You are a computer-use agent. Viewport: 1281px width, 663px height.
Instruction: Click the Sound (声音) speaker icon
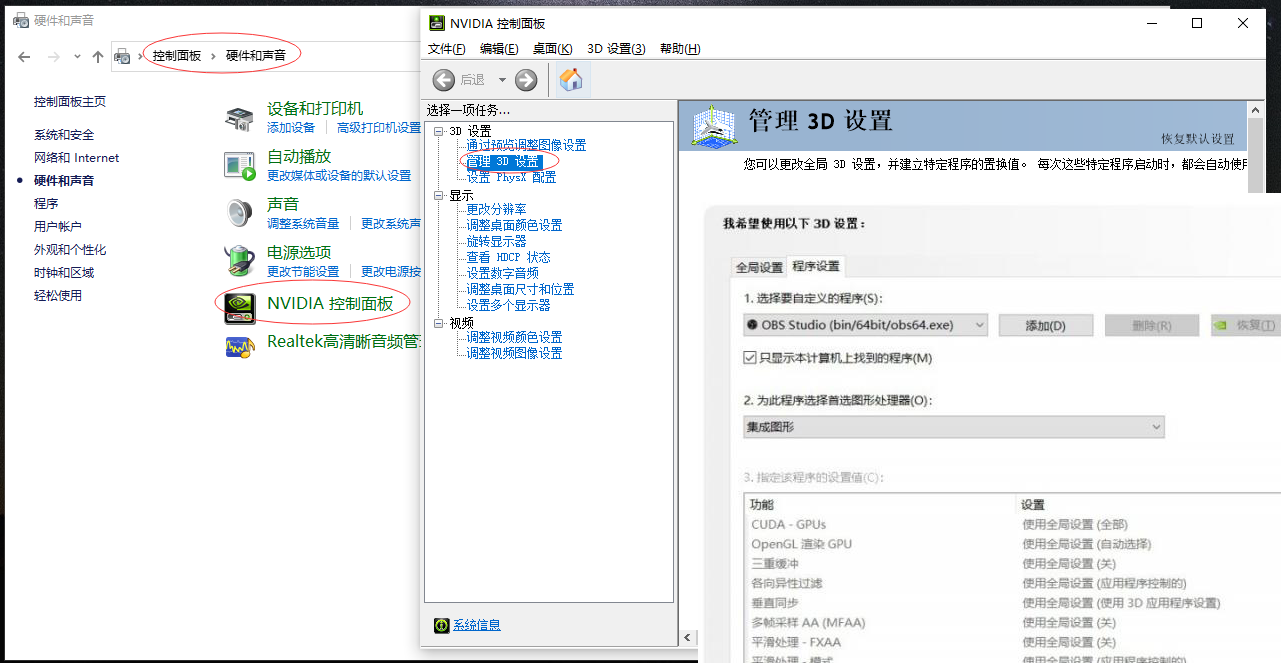(239, 213)
